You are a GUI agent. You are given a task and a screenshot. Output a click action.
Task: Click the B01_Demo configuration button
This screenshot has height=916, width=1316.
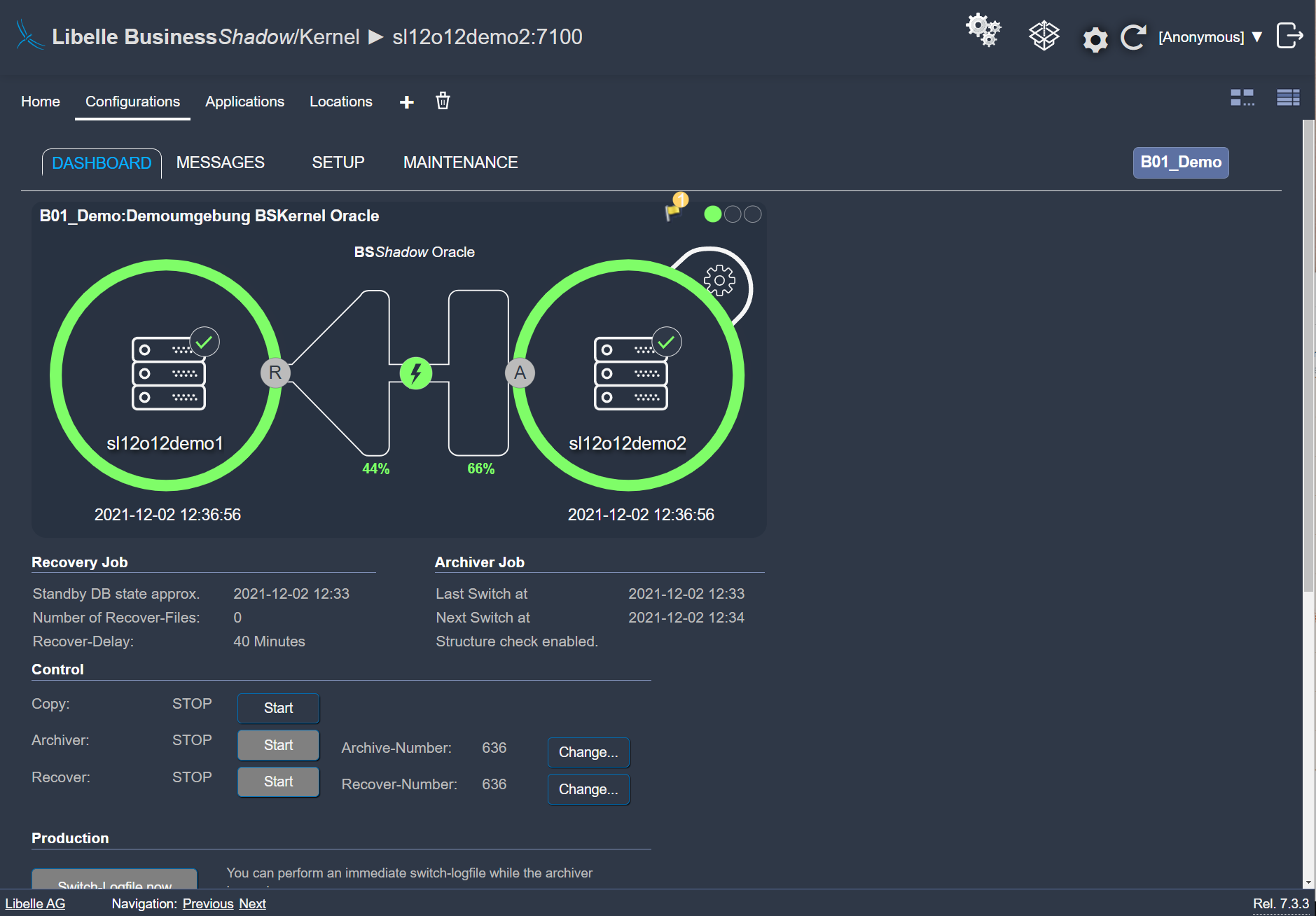tap(1181, 162)
